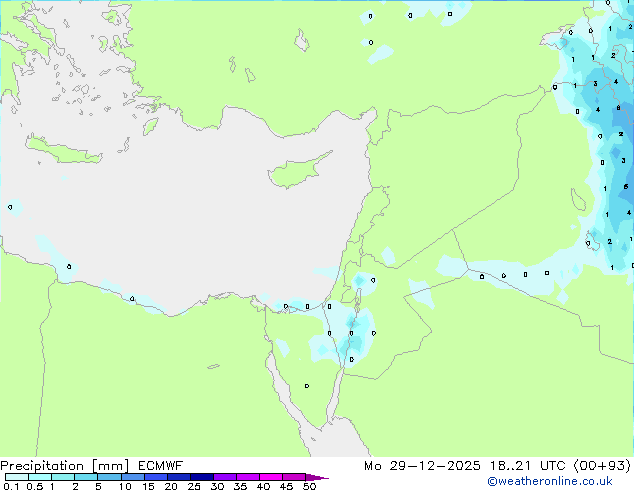Click the above-50 arrow tip of legend
Image resolution: width=634 pixels, height=490 pixels.
point(317,477)
